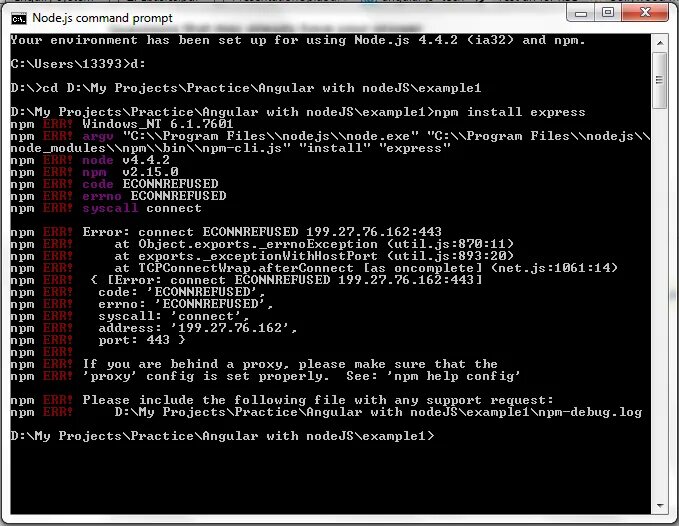
Task: Close the Node.js command prompt window
Action: tap(645, 13)
